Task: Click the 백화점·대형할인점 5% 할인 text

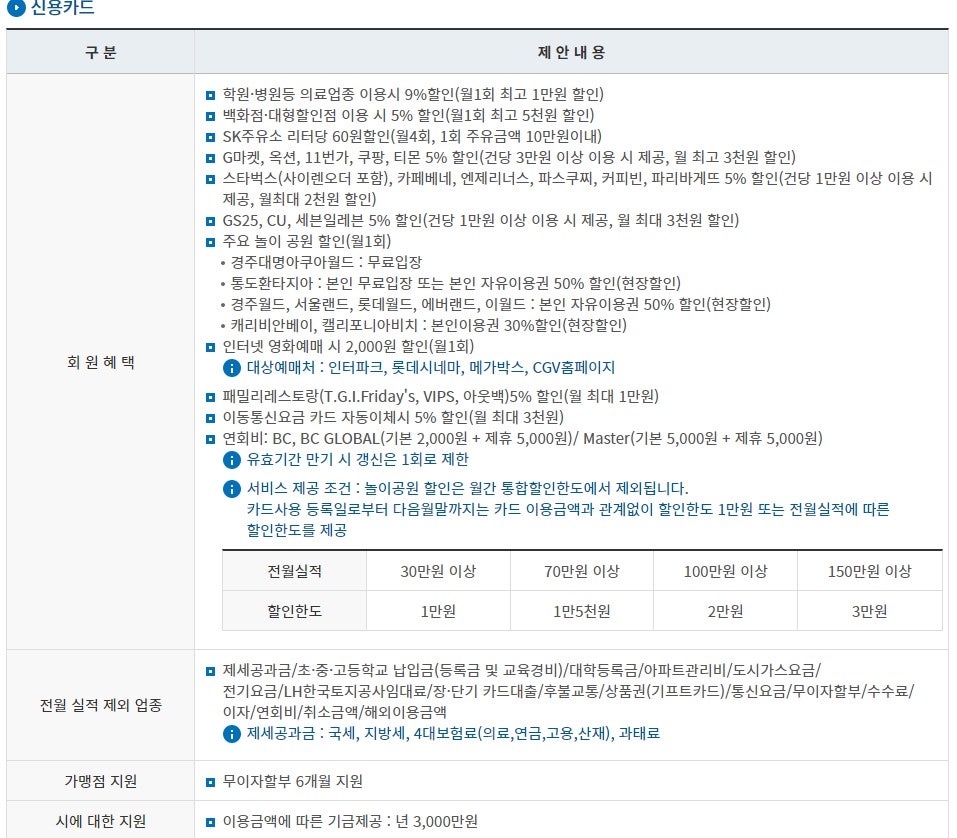Action: [x=408, y=115]
